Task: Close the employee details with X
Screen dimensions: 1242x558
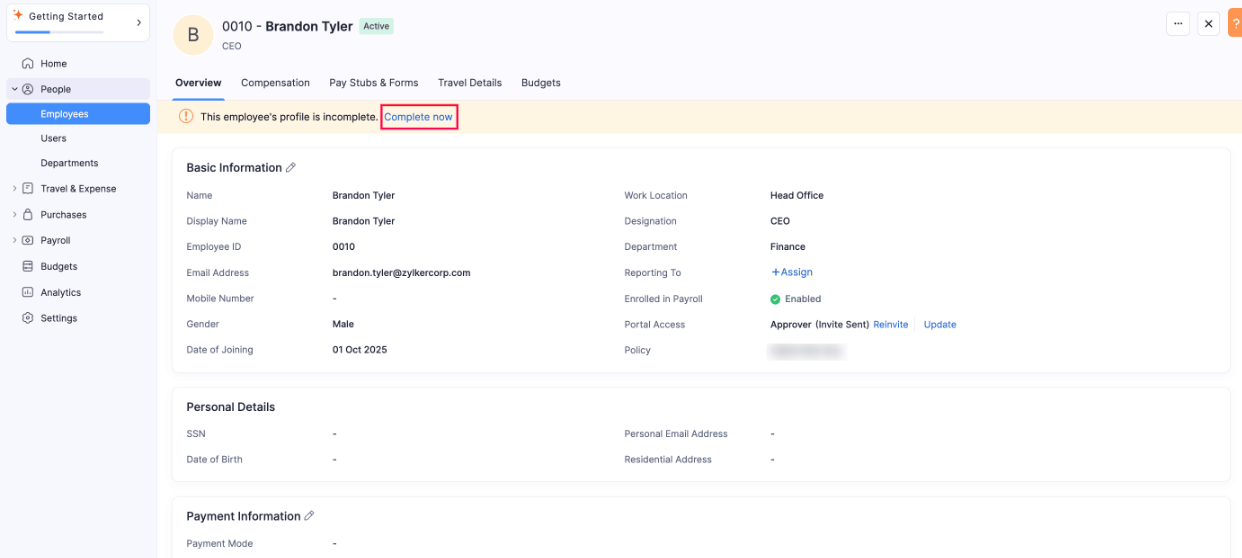Action: point(1208,24)
